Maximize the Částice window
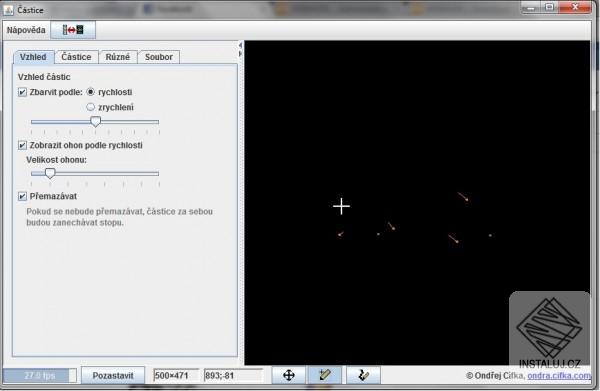Image resolution: width=600 pixels, height=391 pixels. pyautogui.click(x=550, y=8)
